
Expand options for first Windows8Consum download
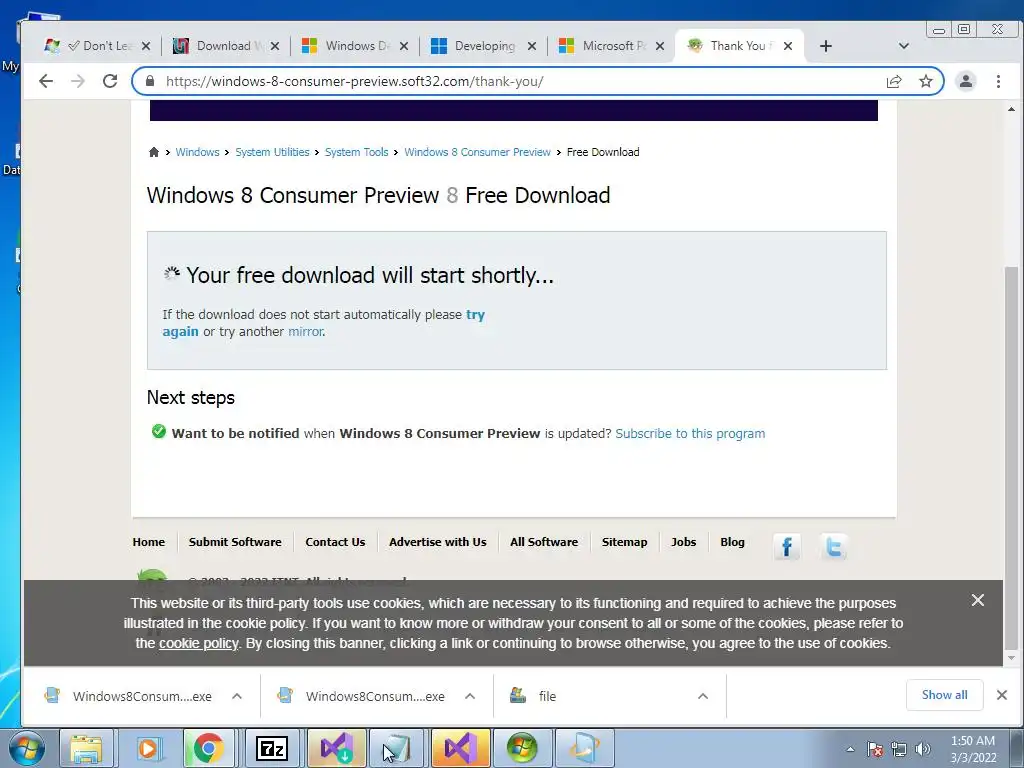point(237,696)
